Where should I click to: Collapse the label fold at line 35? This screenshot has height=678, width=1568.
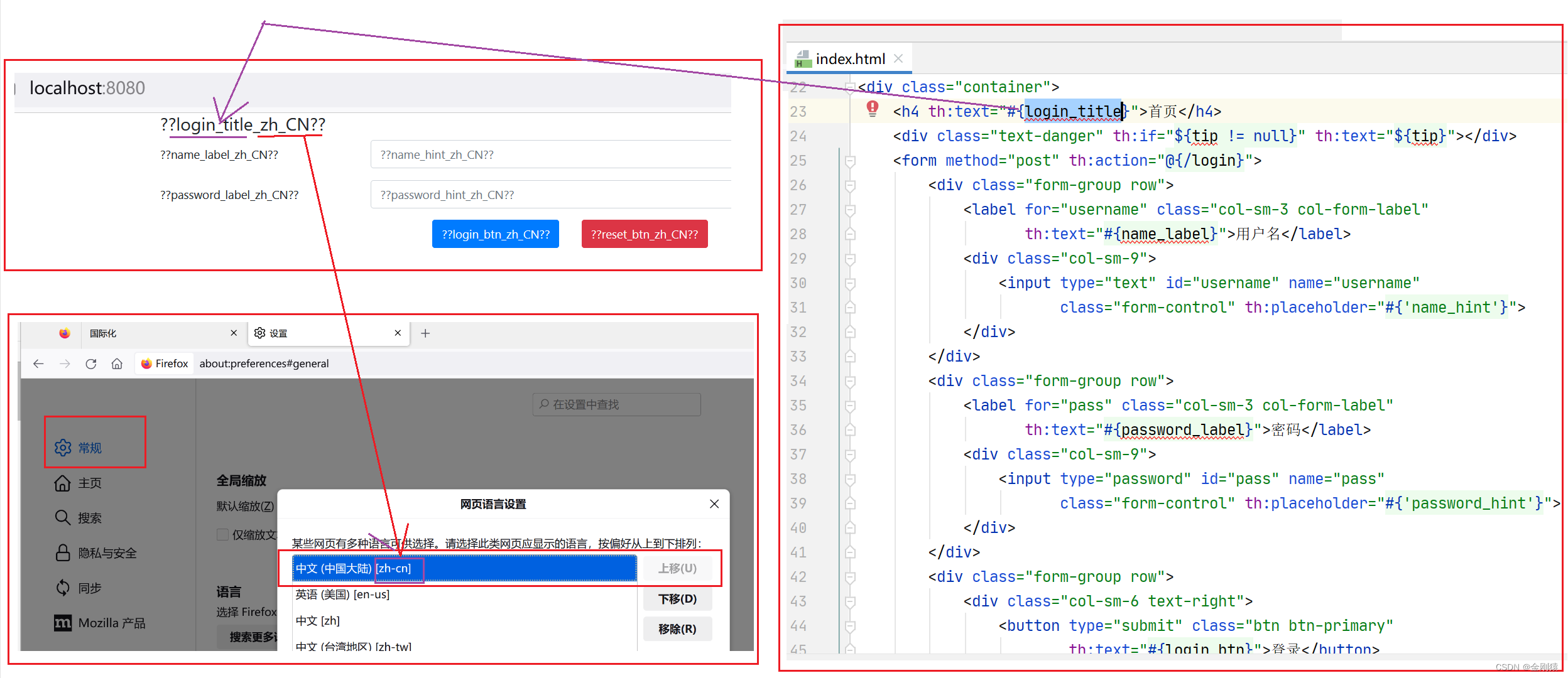(850, 406)
